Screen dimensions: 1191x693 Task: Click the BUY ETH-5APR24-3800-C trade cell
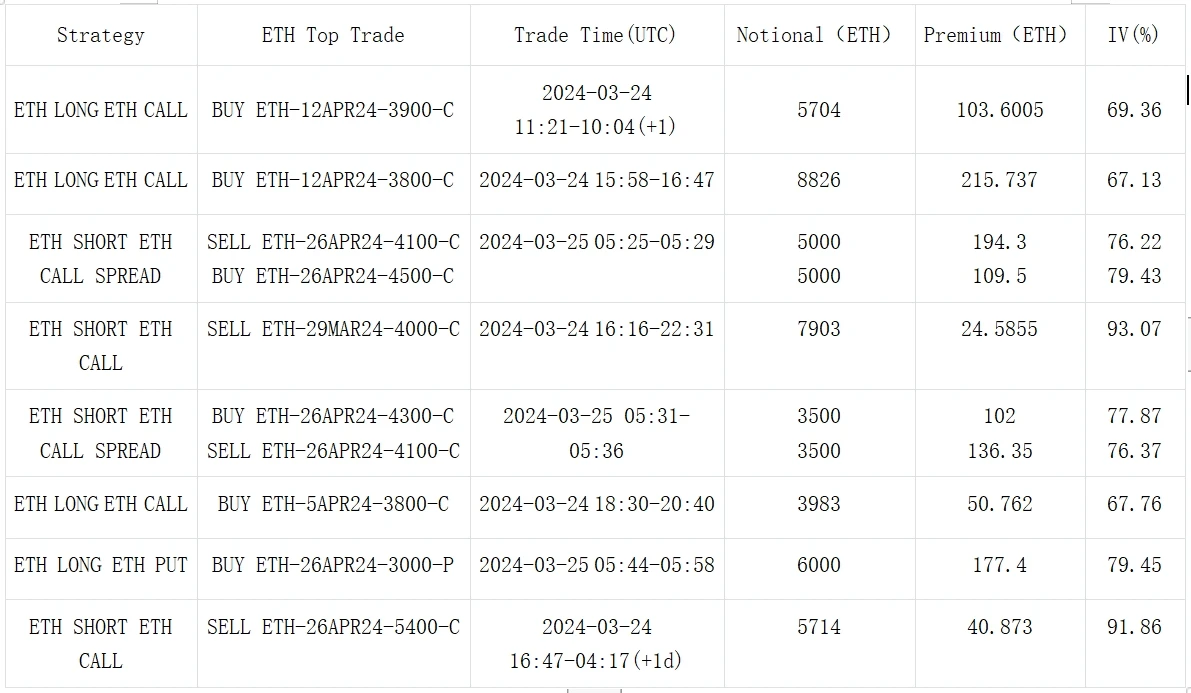click(333, 504)
